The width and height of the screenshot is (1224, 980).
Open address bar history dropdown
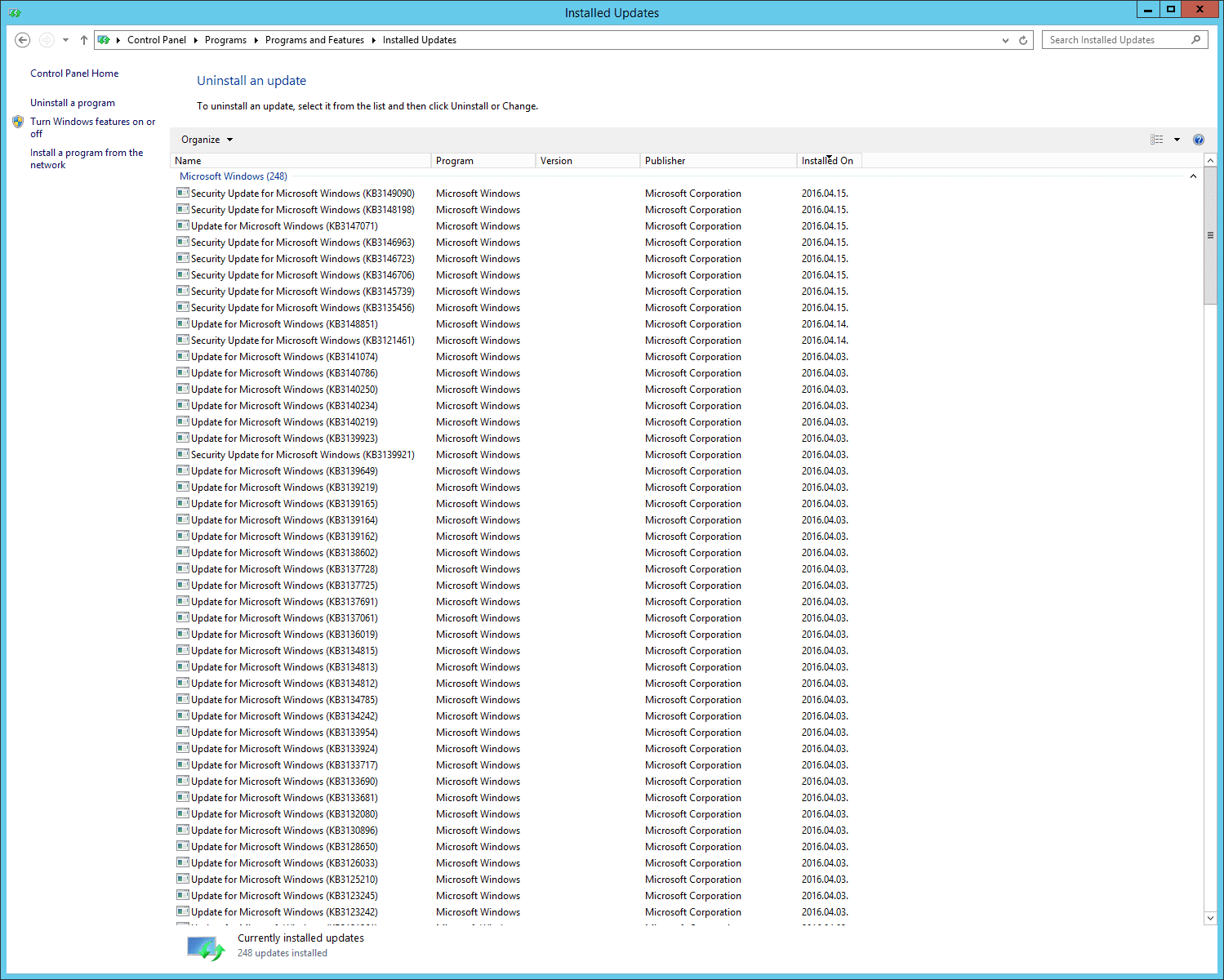(1005, 40)
